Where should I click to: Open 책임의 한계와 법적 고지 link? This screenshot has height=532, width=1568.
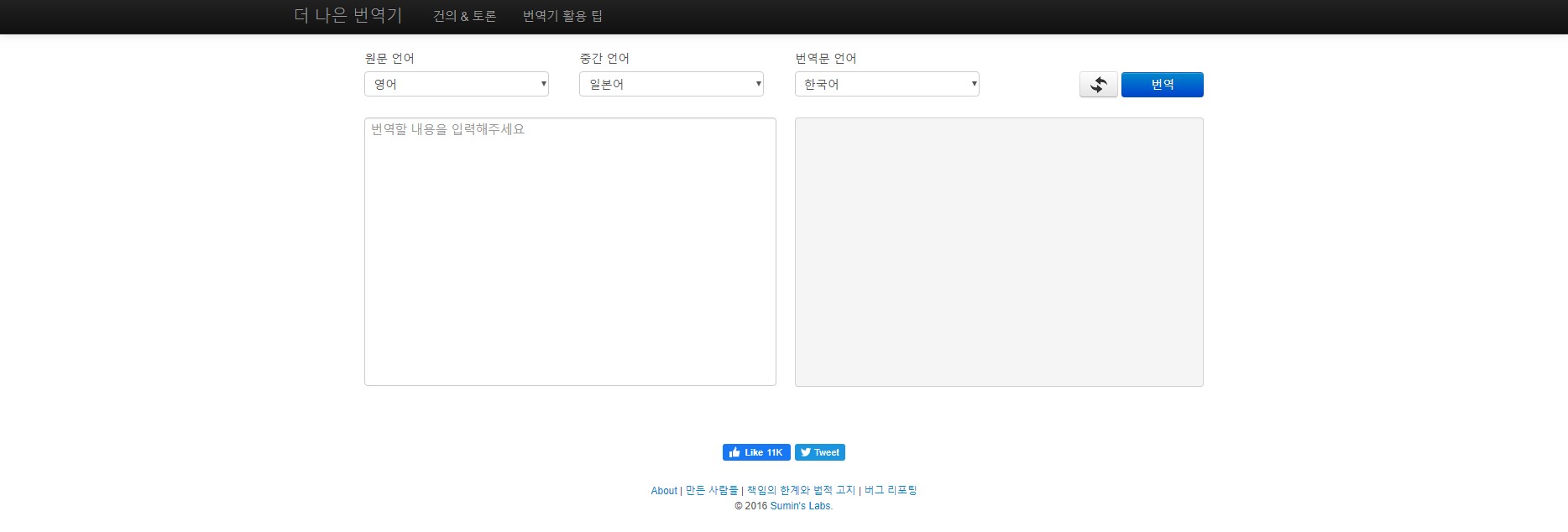pos(801,490)
